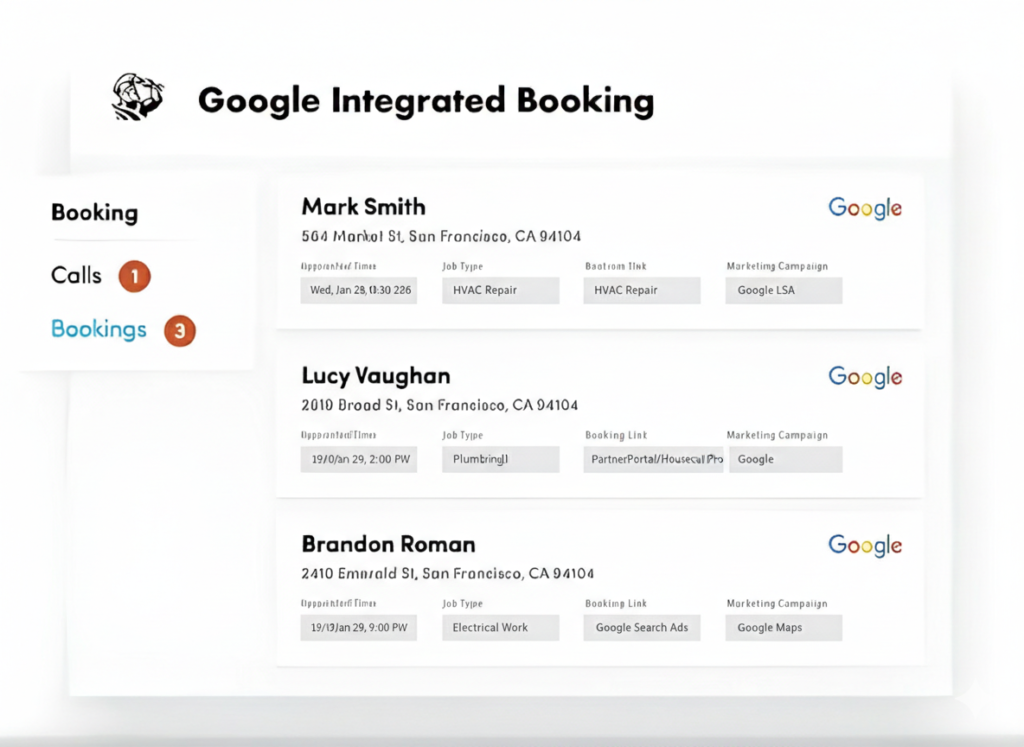Viewport: 1024px width, 747px height.
Task: Open Brandon Roman's booking name
Action: [x=388, y=544]
